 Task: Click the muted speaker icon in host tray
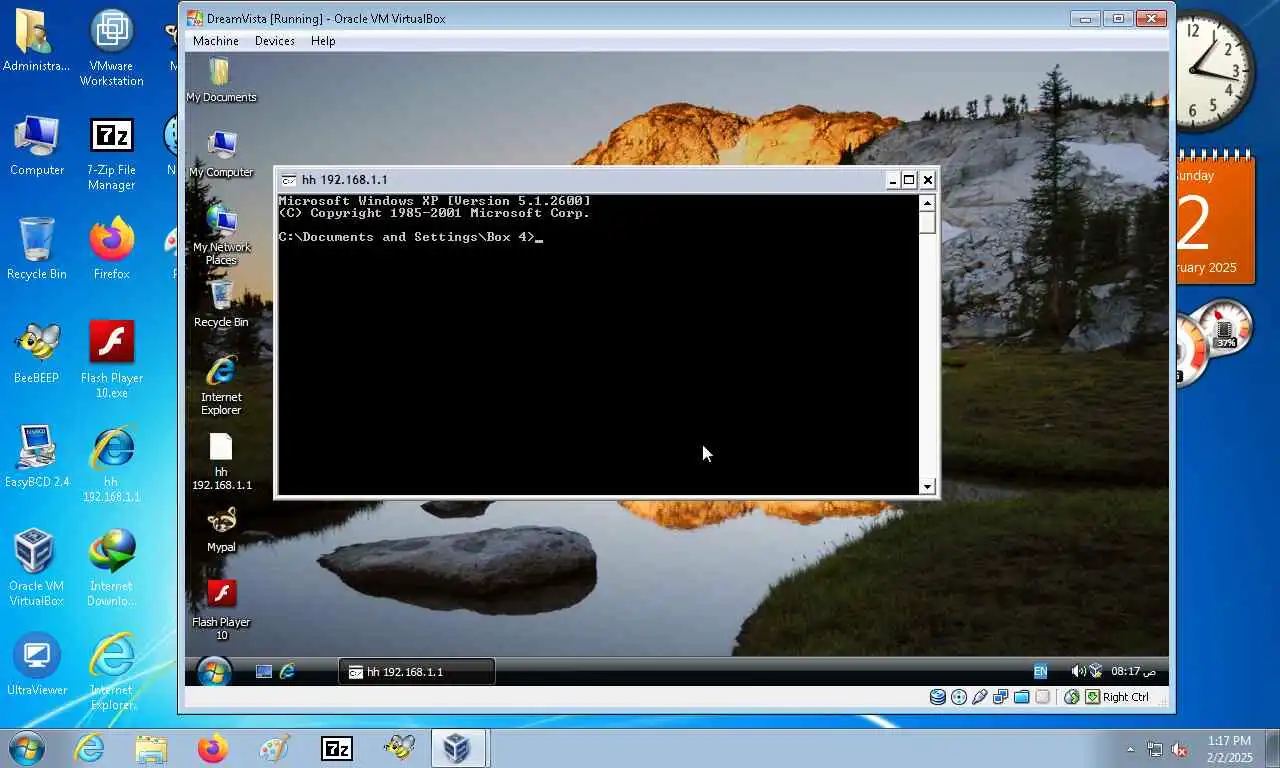1179,749
